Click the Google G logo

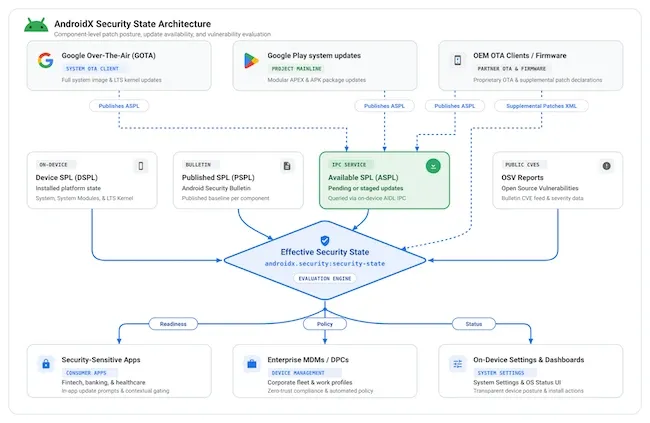46,60
